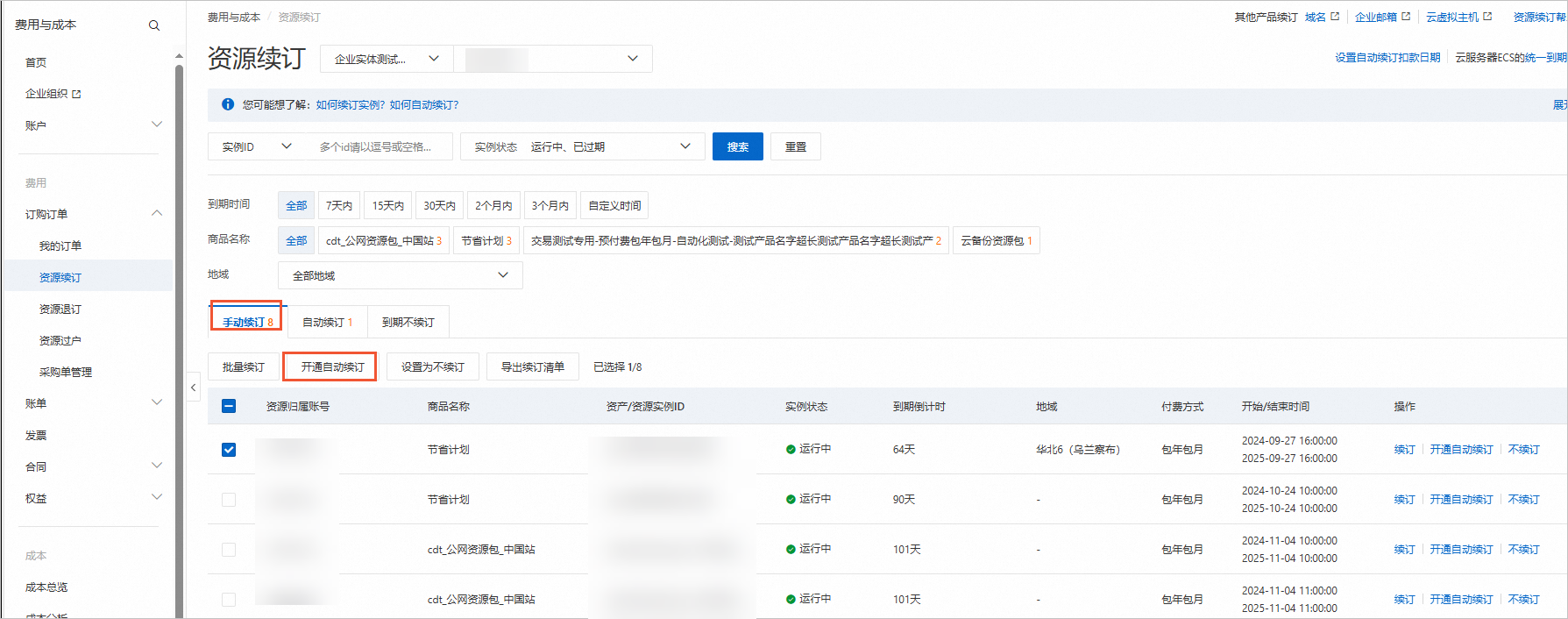This screenshot has width=1568, height=619.
Task: Check the row with end date 2025-11-04 11:00:00
Action: click(x=229, y=600)
